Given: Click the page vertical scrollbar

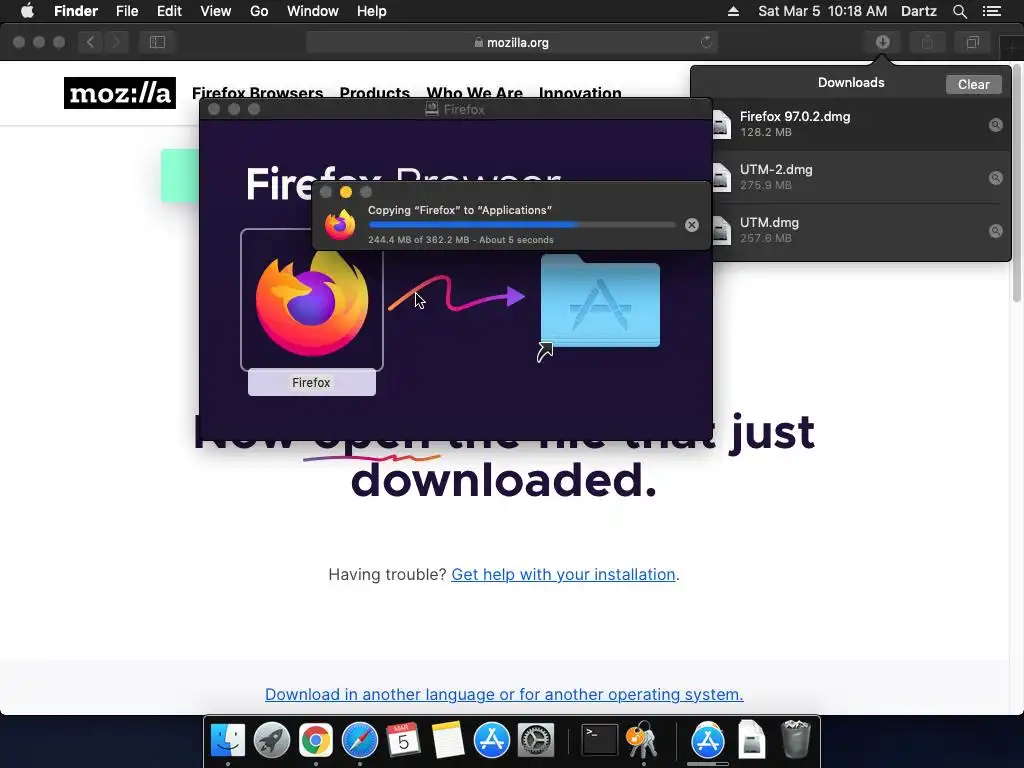Looking at the screenshot, I should click(x=1017, y=183).
